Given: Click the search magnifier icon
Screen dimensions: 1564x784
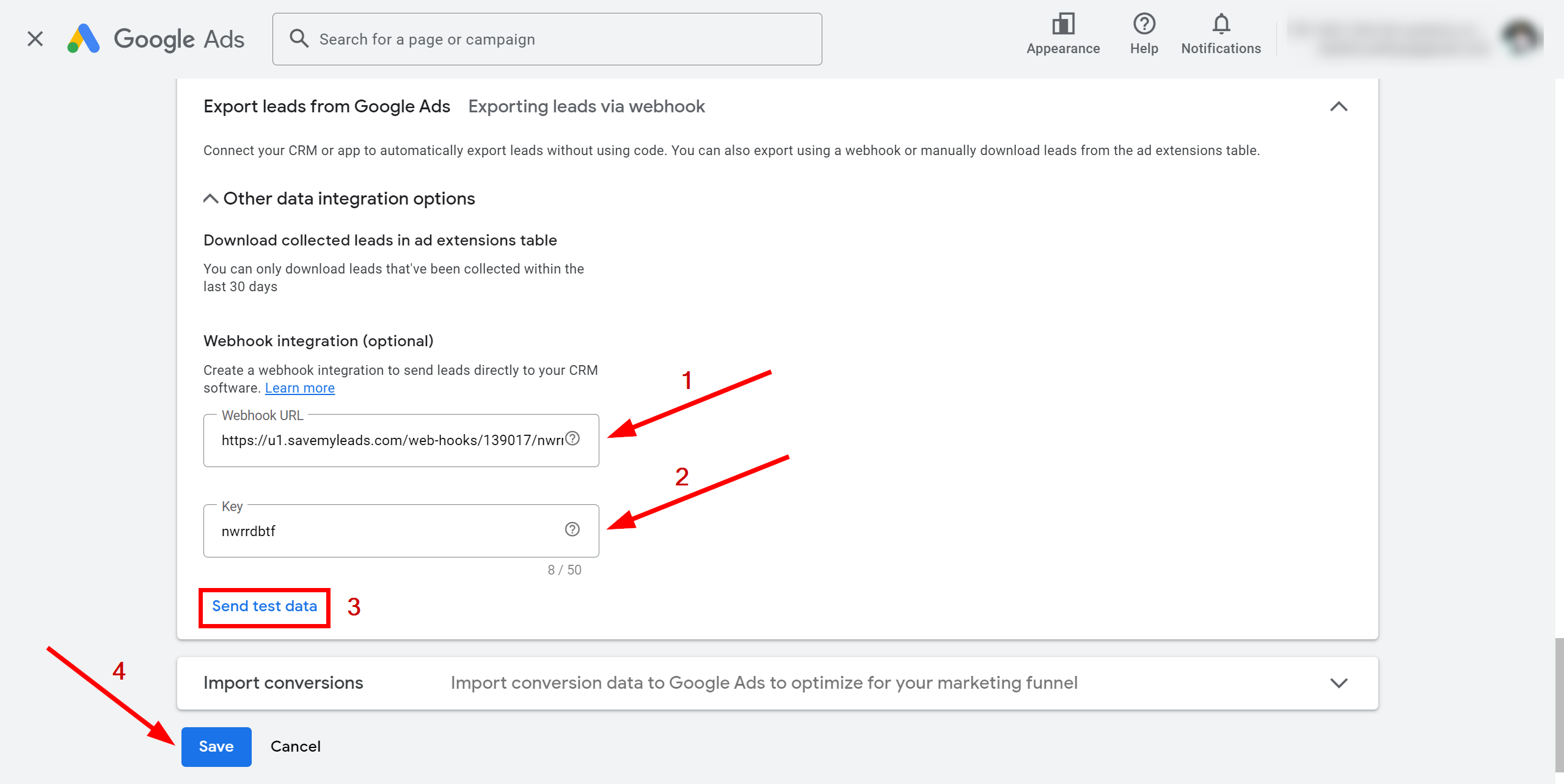Looking at the screenshot, I should tap(299, 38).
